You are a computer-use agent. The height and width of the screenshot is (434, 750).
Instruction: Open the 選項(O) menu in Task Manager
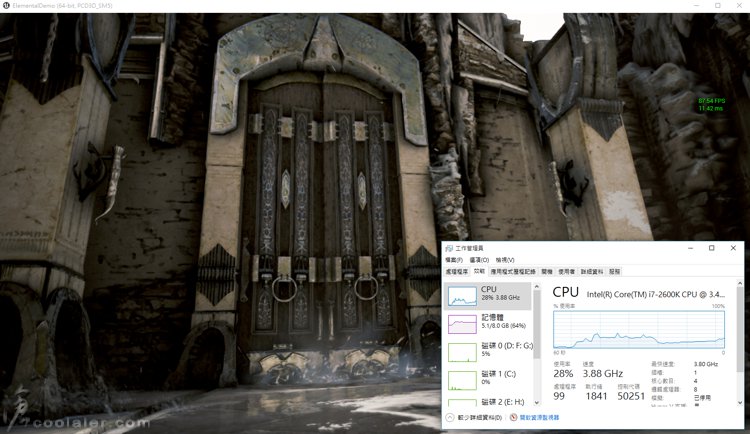click(479, 260)
